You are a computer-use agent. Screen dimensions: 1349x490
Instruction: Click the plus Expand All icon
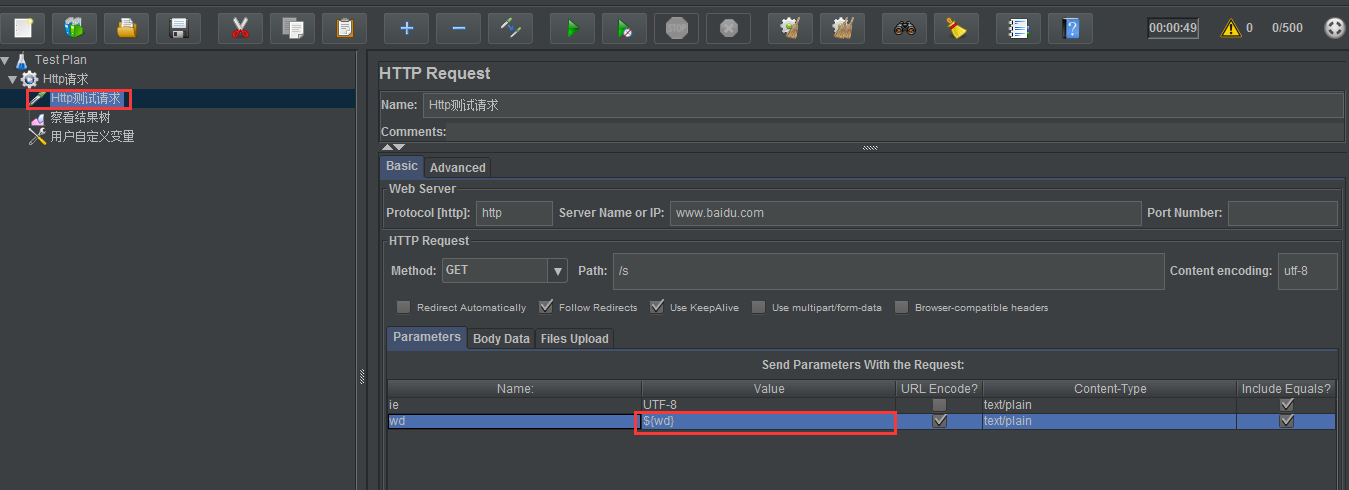(x=406, y=28)
